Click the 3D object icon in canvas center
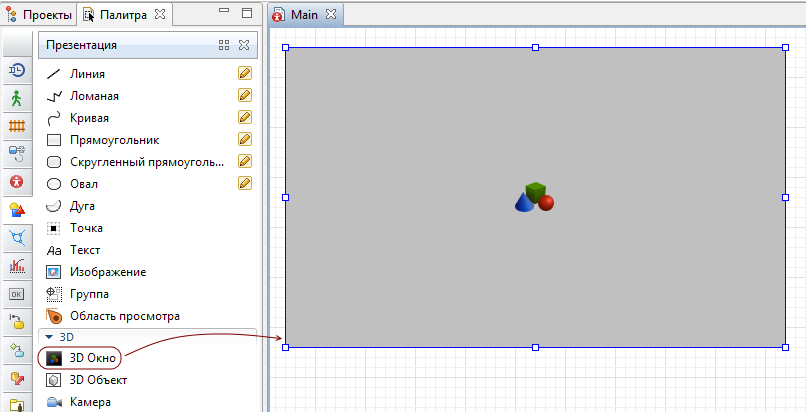This screenshot has height=412, width=806. tap(534, 197)
